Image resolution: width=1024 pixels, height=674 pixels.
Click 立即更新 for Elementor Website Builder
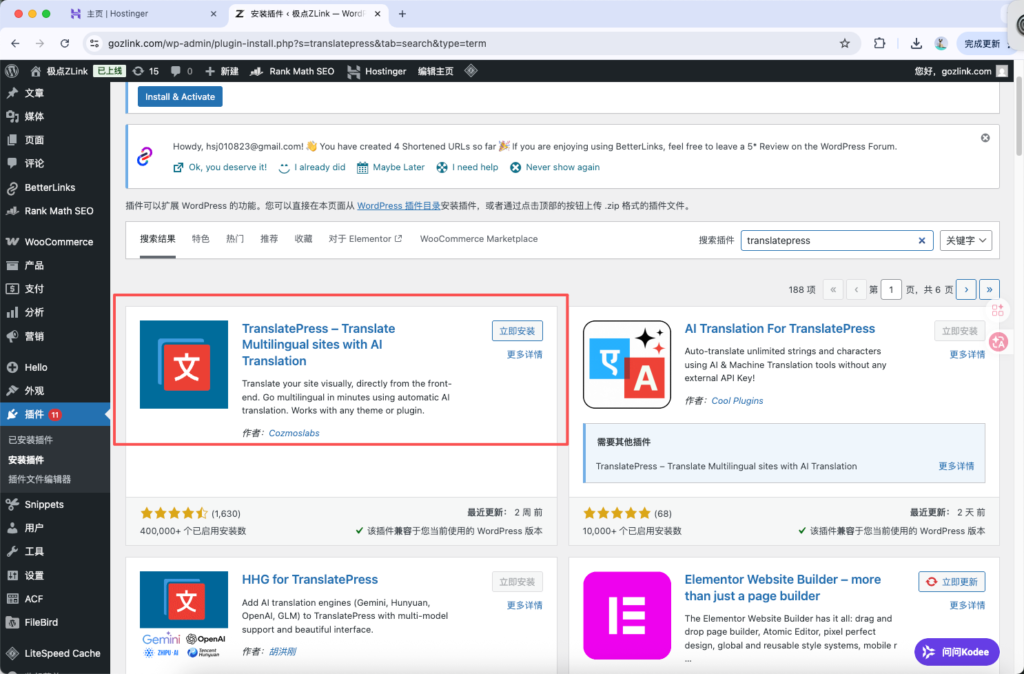point(952,582)
